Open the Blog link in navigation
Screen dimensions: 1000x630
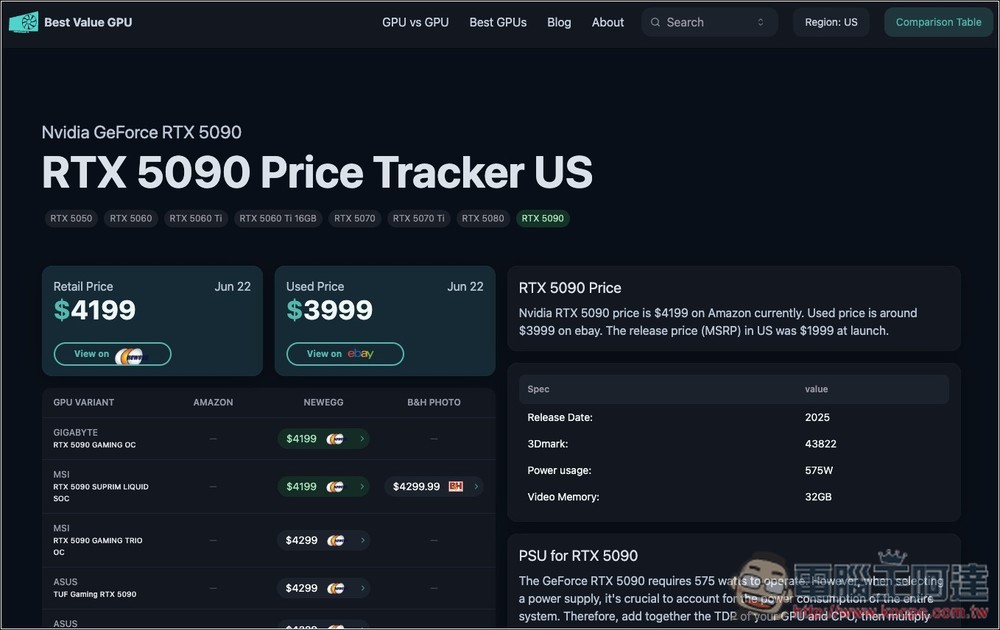[559, 22]
